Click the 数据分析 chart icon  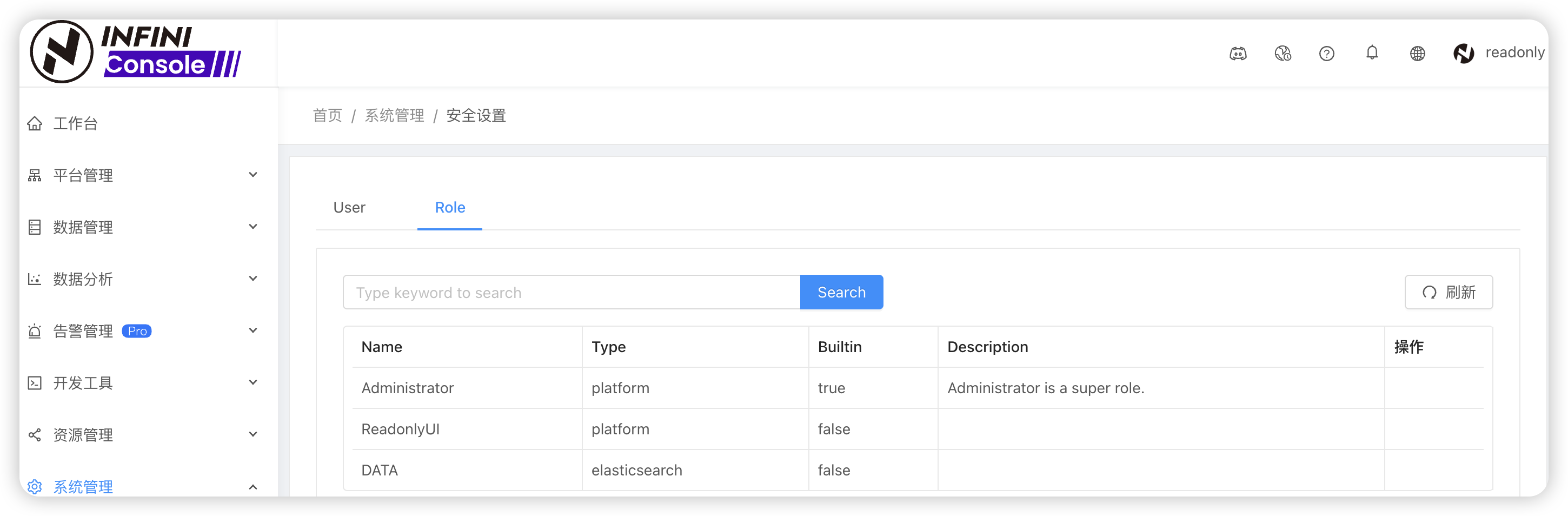pos(35,279)
